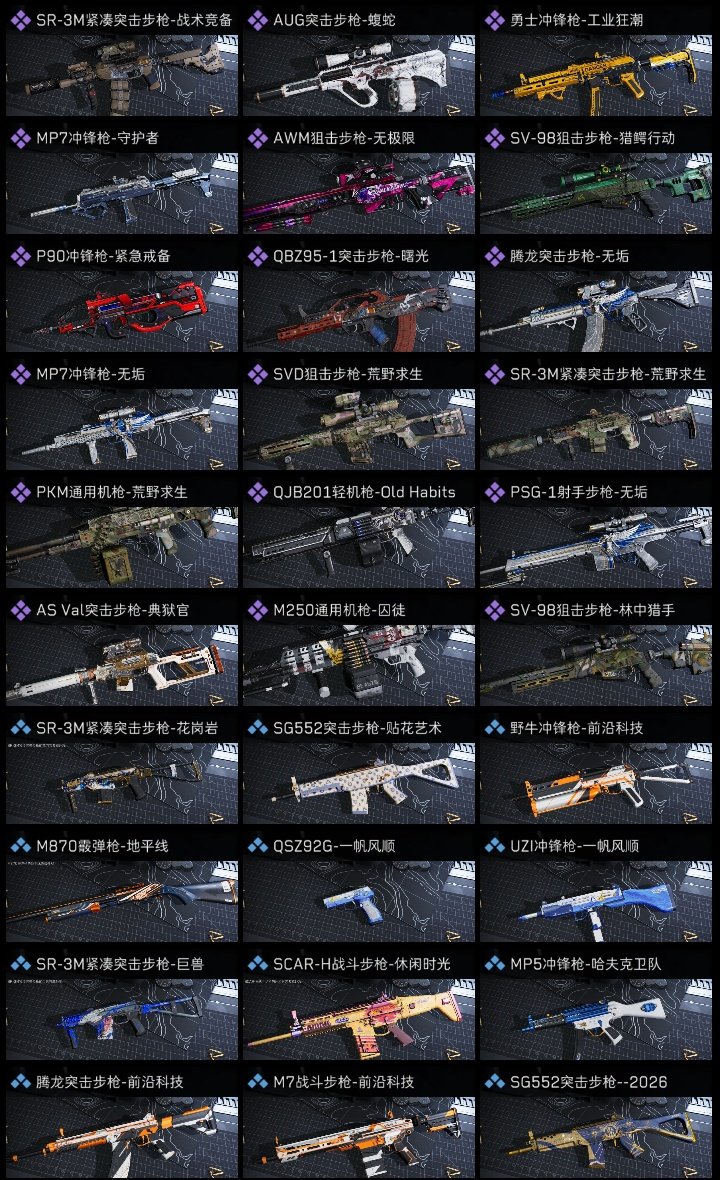The image size is (720, 1180).
Task: Click the blue rarity icon beside QSZ92G-一帆风顺
Action: pyautogui.click(x=257, y=846)
